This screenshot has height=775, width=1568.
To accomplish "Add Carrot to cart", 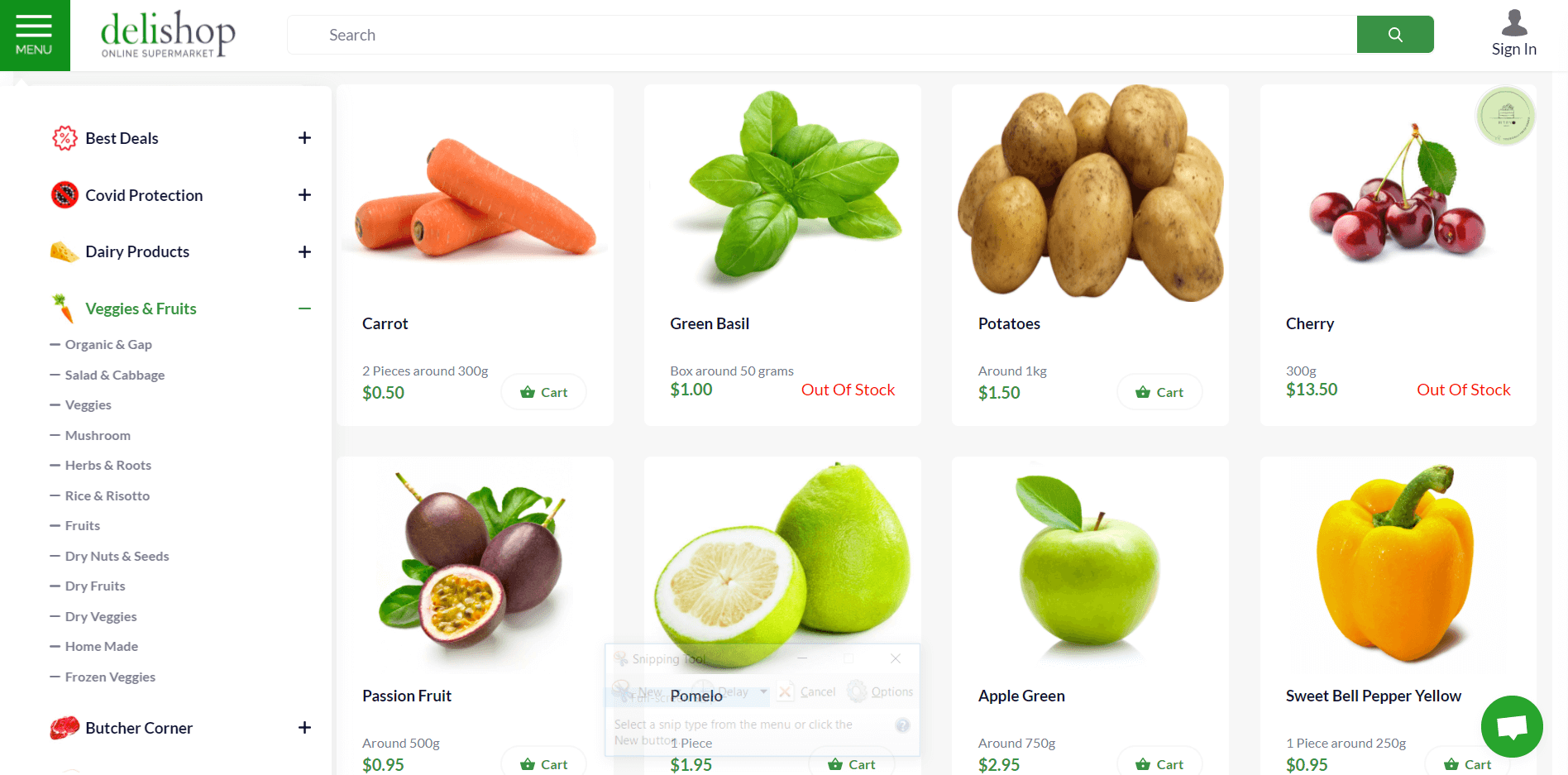I will (x=543, y=392).
